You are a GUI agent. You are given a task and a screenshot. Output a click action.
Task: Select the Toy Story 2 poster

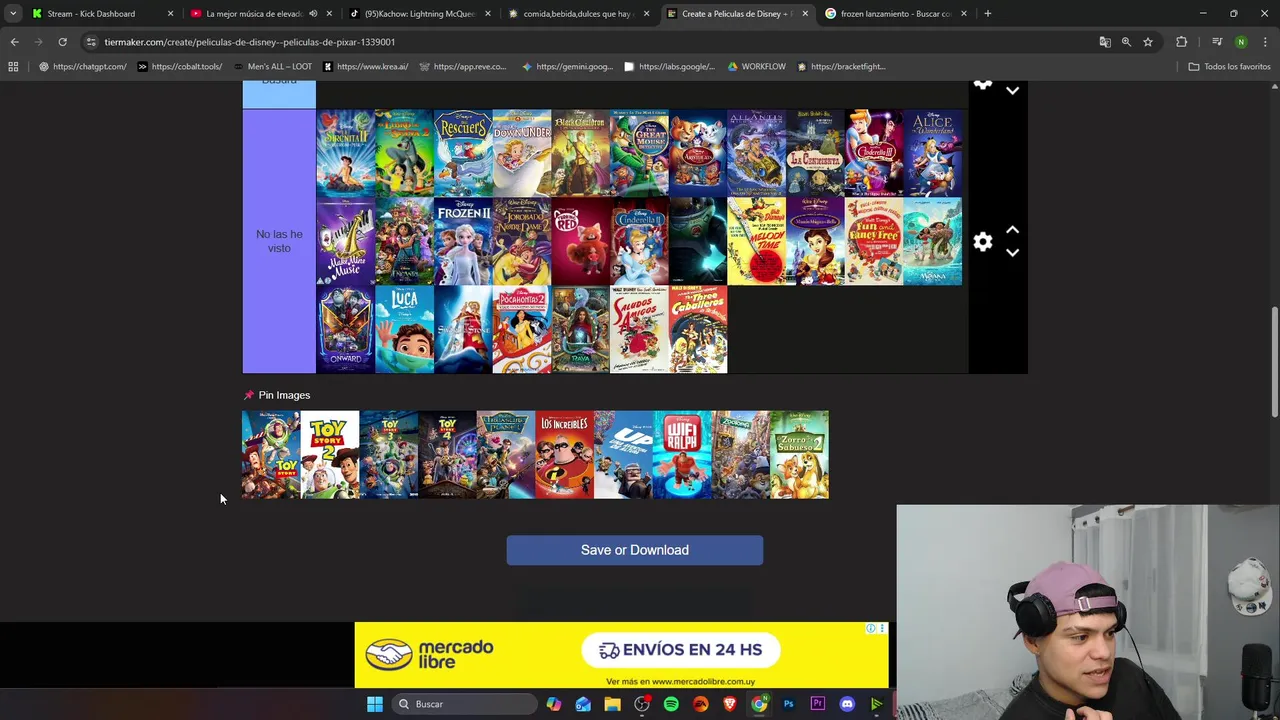pos(330,455)
